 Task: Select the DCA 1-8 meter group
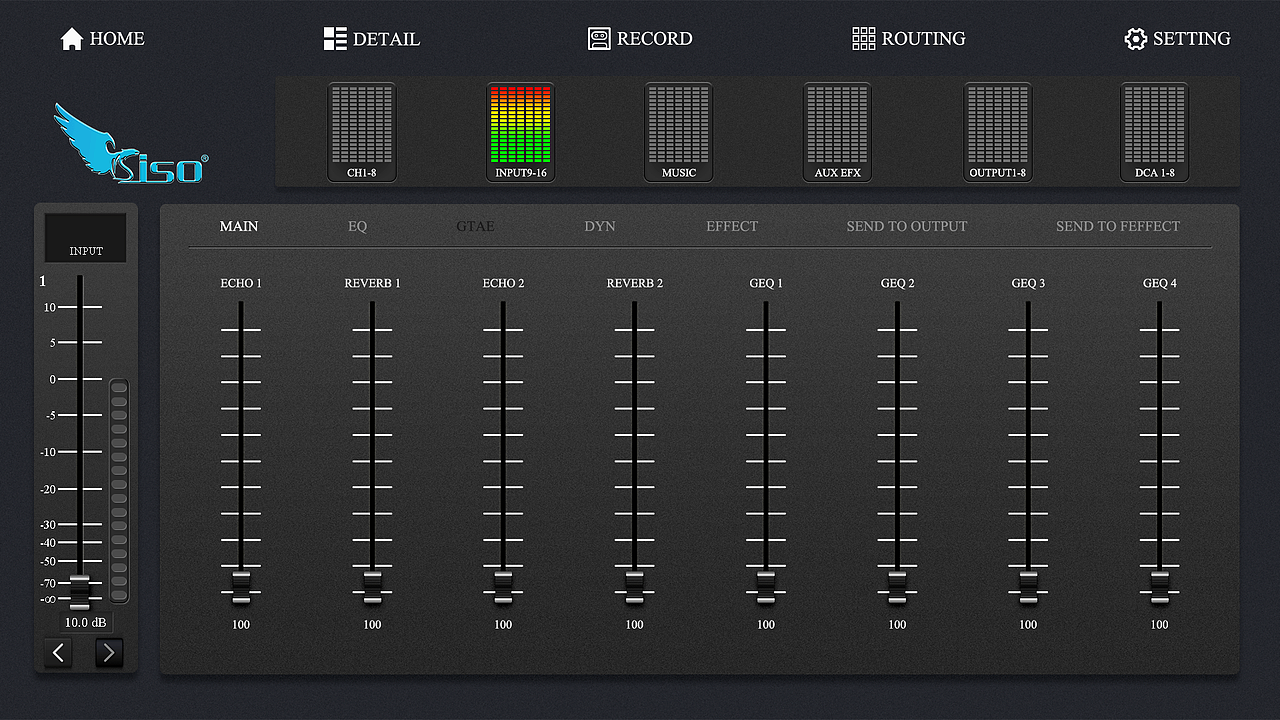[1154, 132]
